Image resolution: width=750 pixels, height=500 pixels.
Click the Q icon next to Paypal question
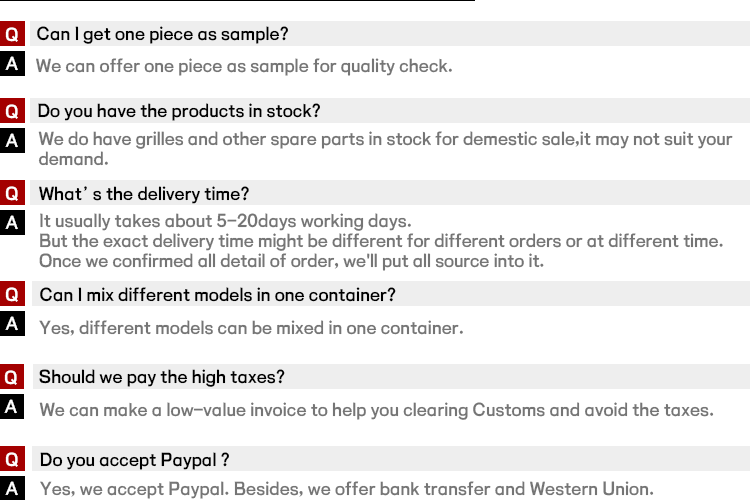tap(12, 460)
